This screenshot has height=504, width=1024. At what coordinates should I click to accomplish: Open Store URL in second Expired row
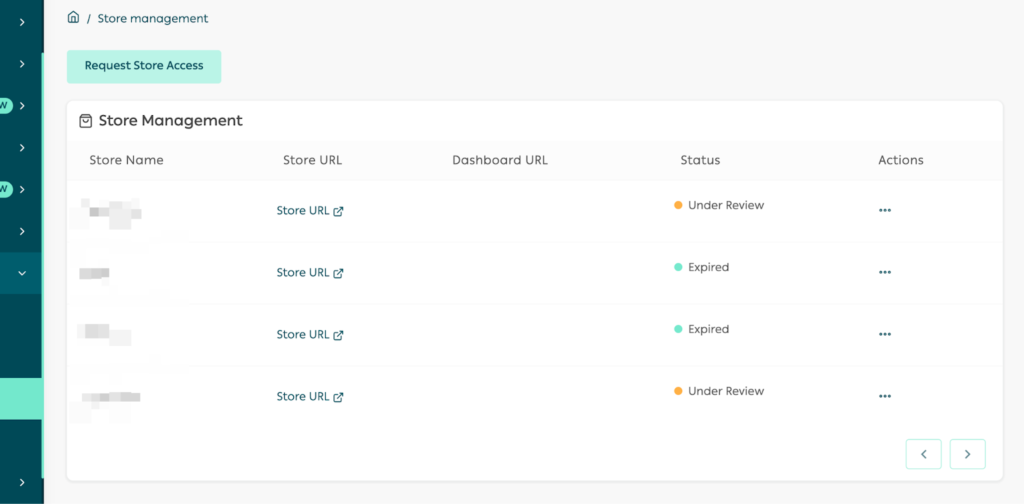click(x=310, y=335)
